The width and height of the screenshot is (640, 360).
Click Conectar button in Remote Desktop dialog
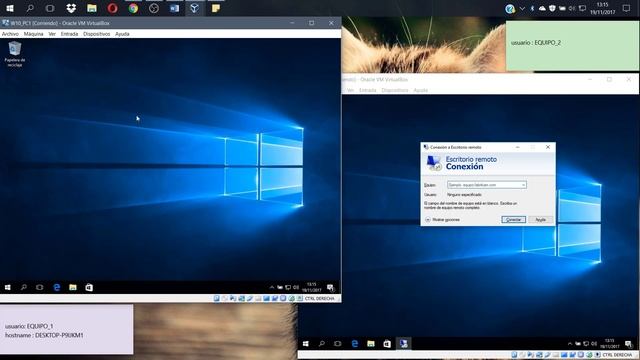513,220
